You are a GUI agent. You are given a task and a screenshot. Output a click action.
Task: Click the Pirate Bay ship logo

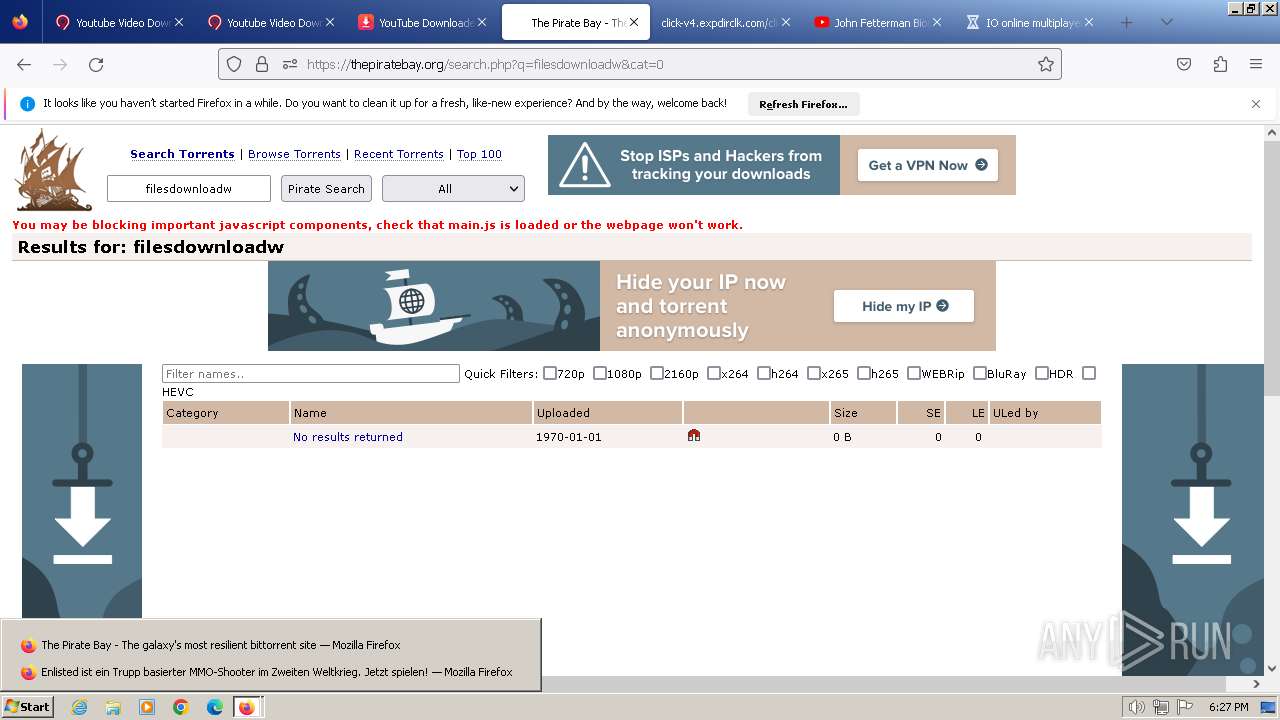click(x=54, y=169)
